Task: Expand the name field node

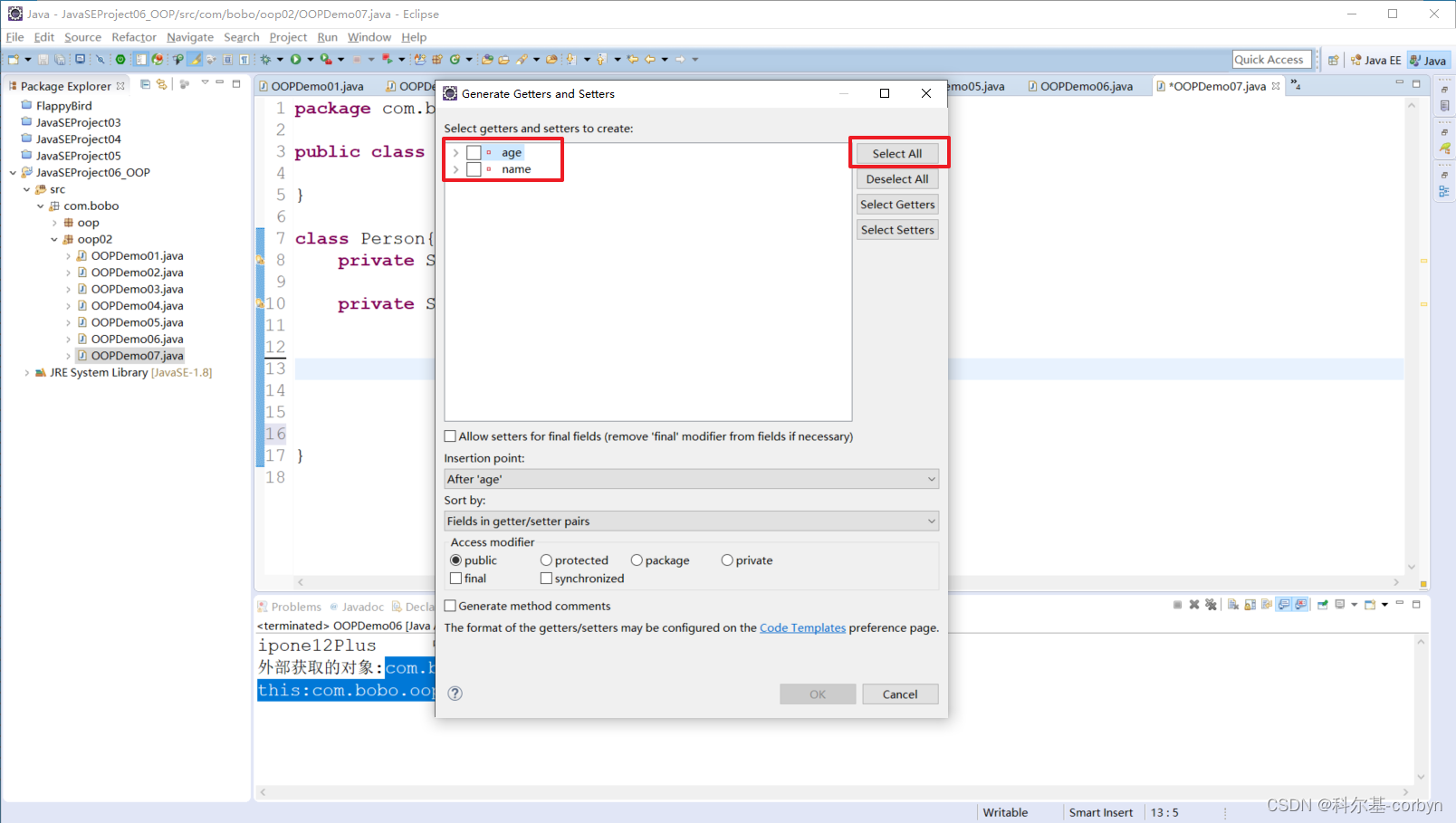Action: pos(455,169)
